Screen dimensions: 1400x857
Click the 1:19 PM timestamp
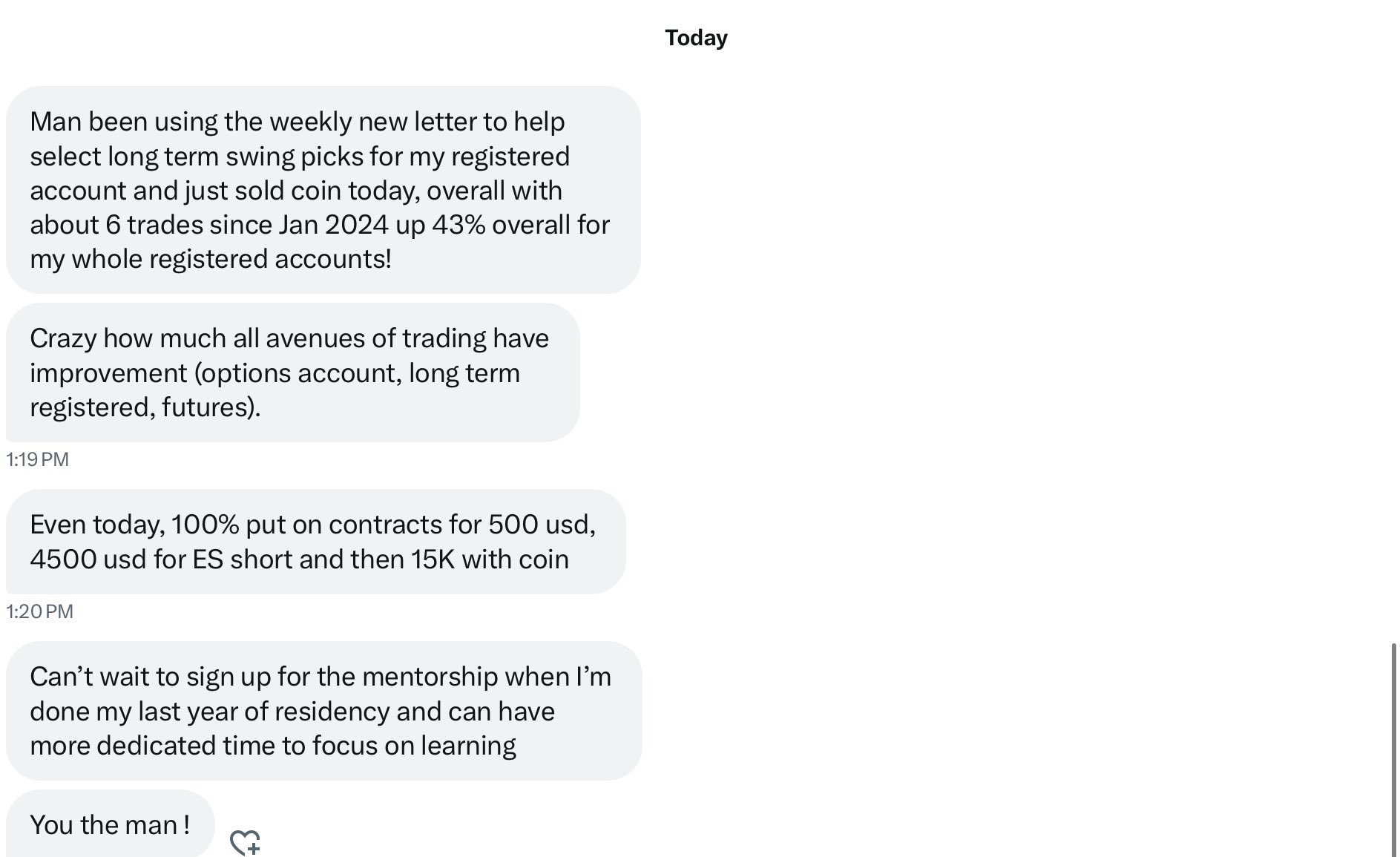tap(38, 459)
